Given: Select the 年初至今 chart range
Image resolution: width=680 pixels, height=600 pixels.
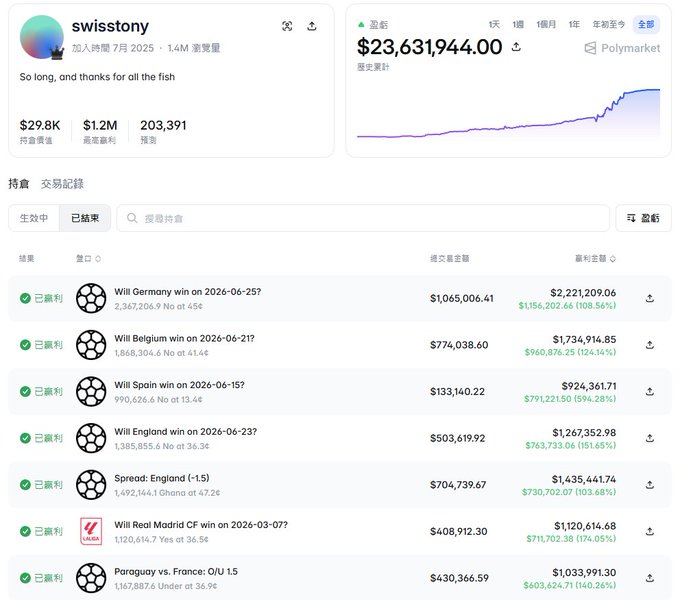Looking at the screenshot, I should [609, 24].
